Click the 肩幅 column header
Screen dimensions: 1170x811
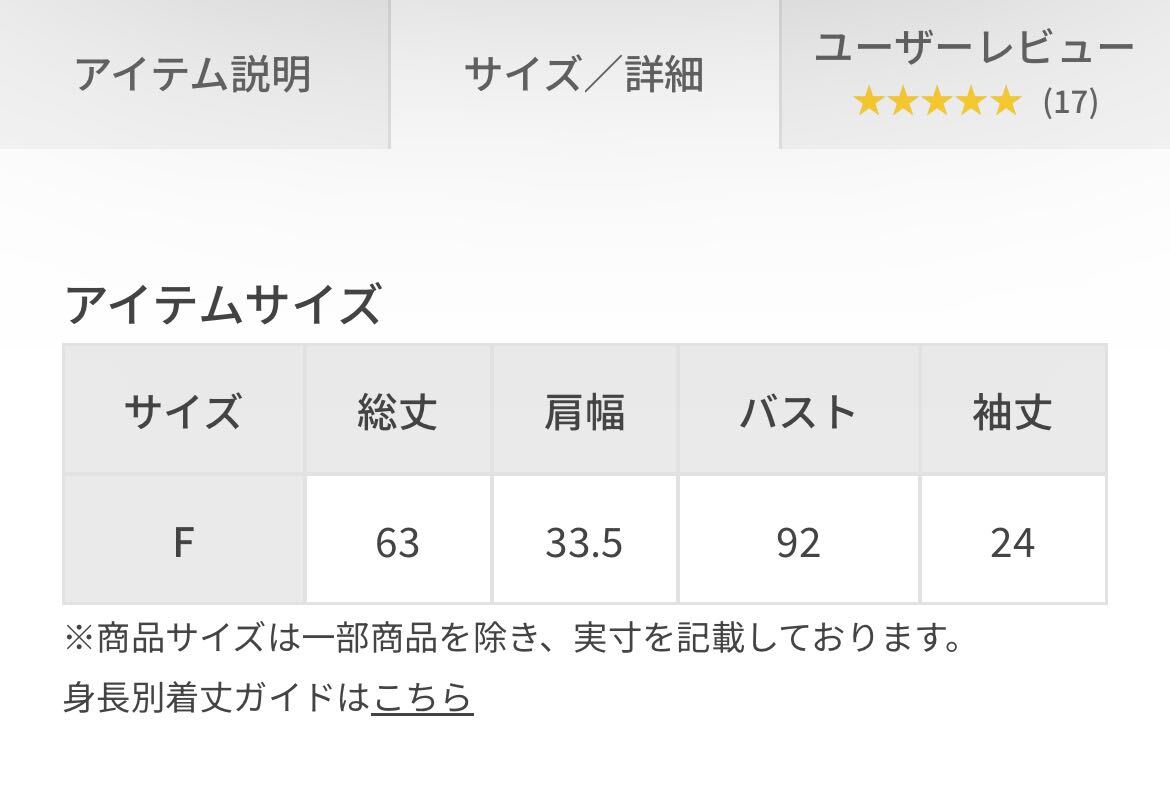[x=584, y=411]
